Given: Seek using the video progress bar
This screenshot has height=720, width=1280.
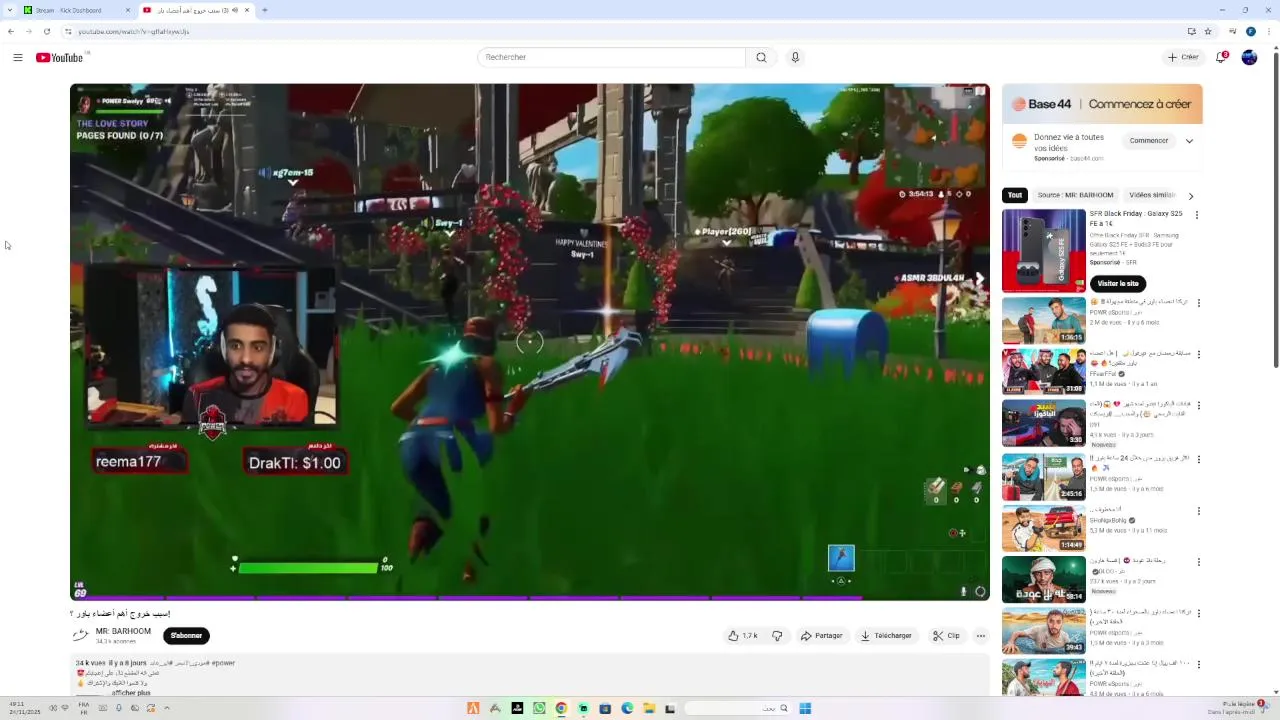Looking at the screenshot, I should pos(530,598).
